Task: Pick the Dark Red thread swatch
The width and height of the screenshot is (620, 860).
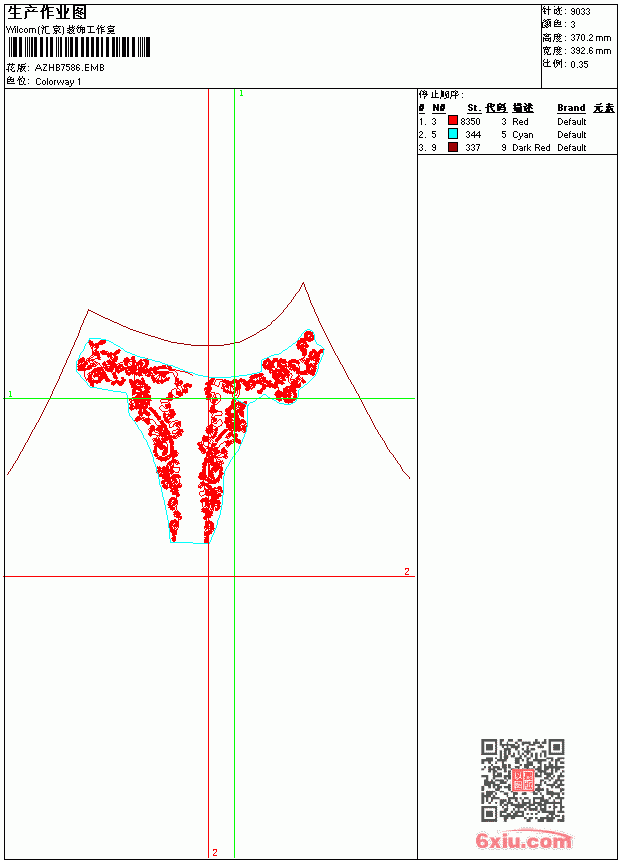Action: point(453,147)
